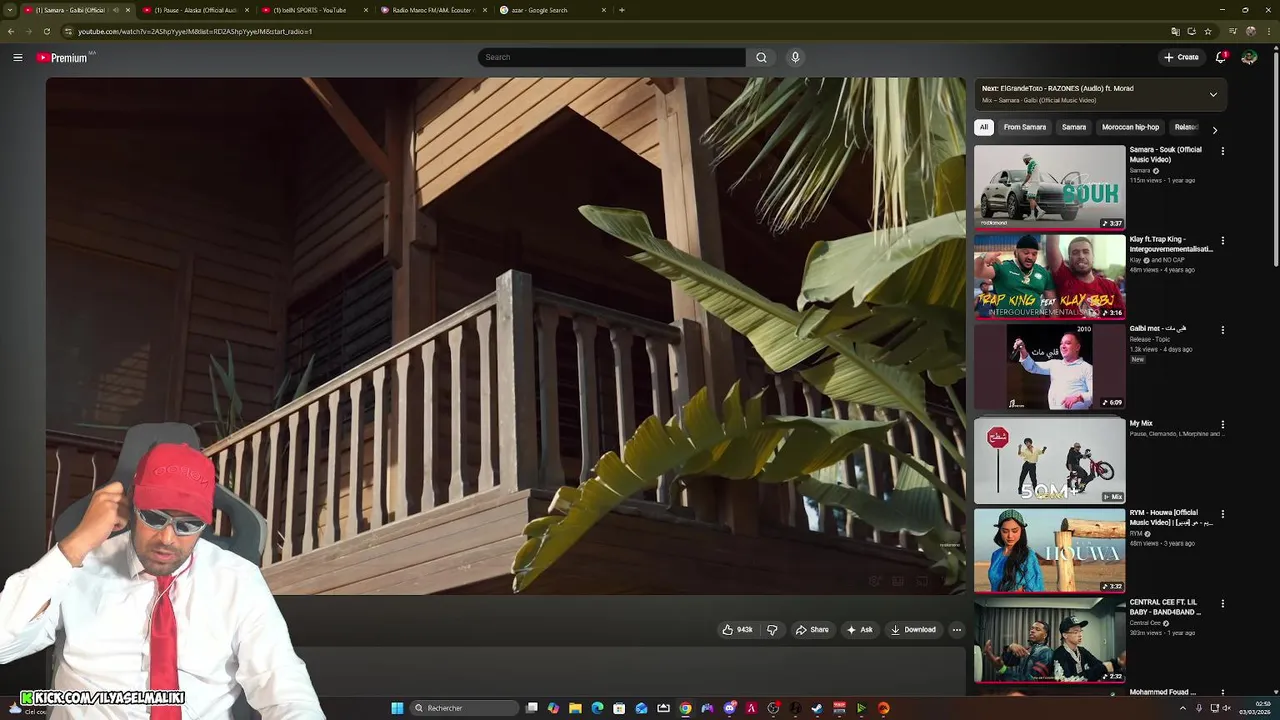Show hidden system tray icons
The width and height of the screenshot is (1280, 720).
[x=1182, y=708]
